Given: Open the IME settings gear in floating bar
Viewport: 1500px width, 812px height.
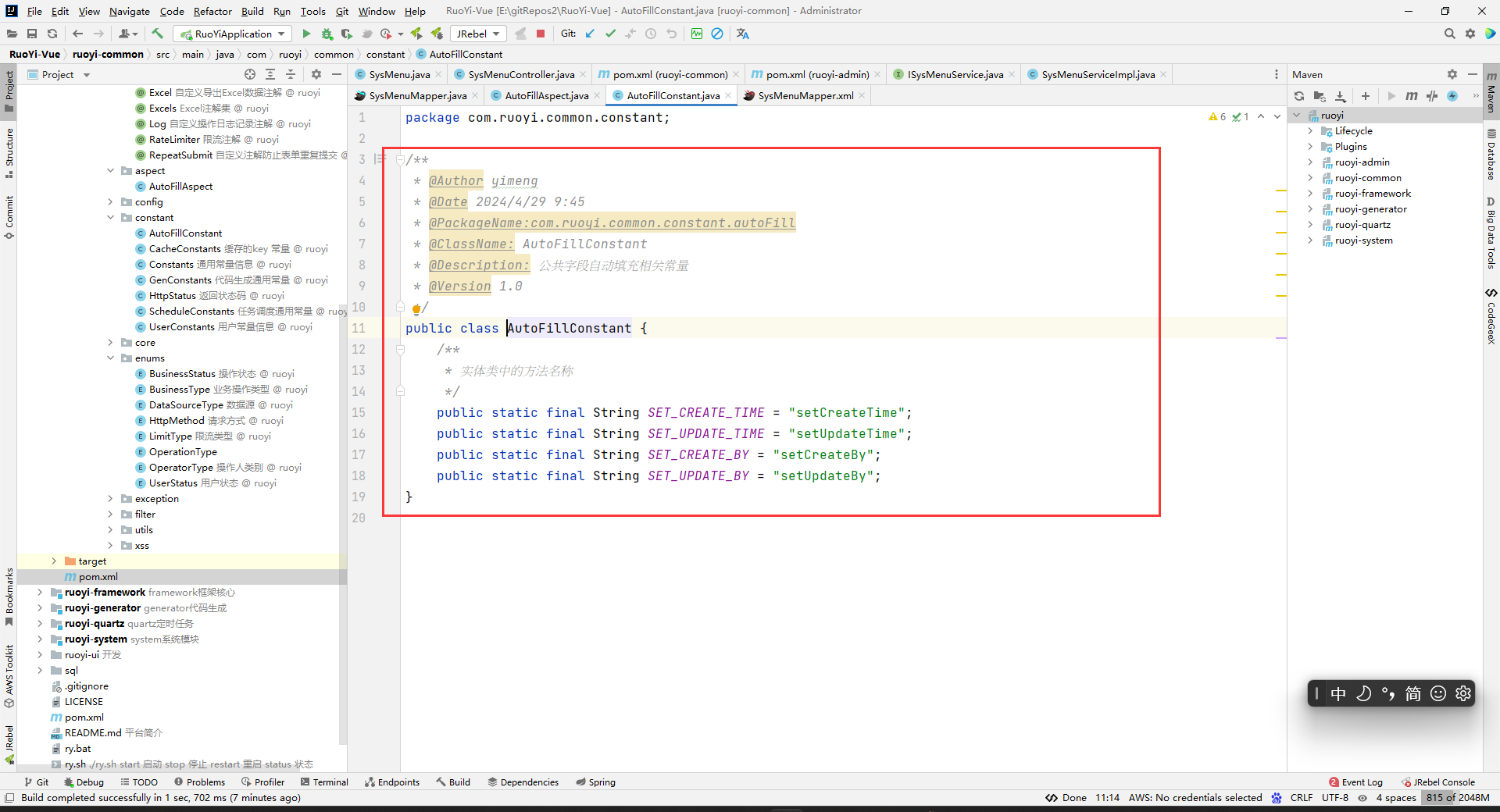Looking at the screenshot, I should point(1463,693).
